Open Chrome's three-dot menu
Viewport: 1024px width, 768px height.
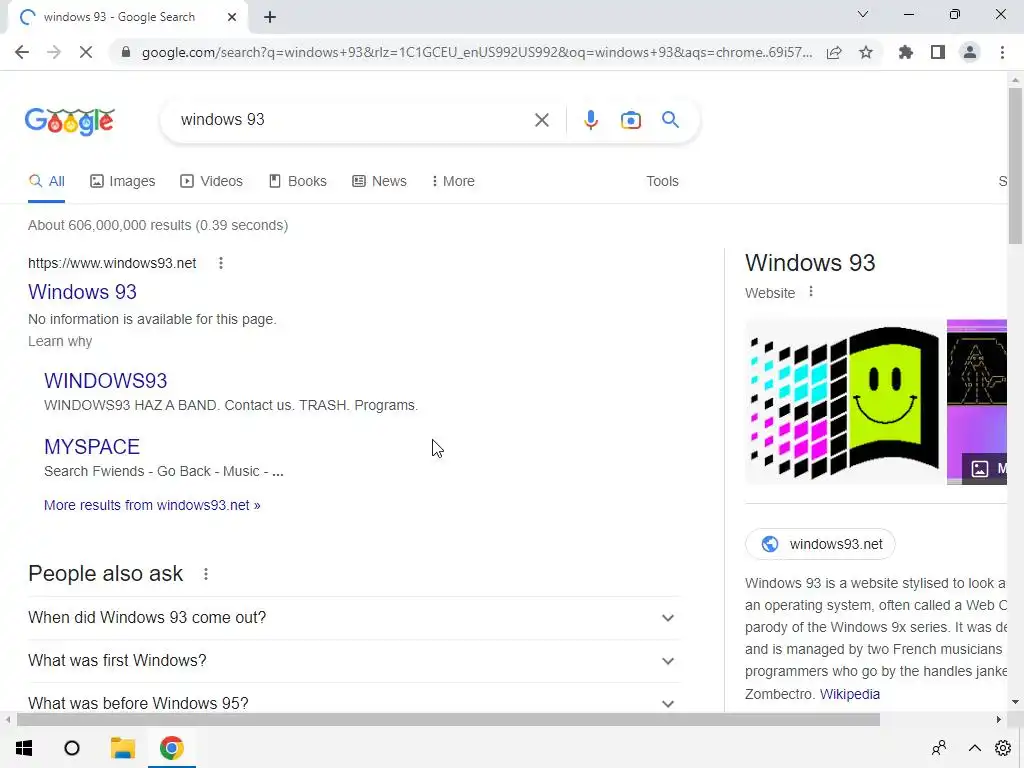tap(1002, 52)
